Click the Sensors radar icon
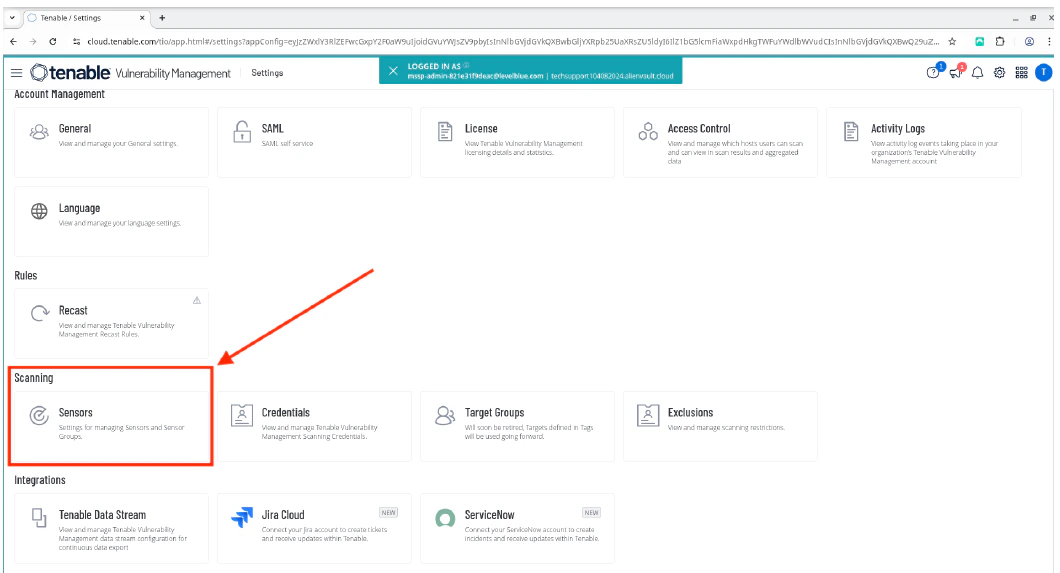Screen dimensions: 1060x573 click(x=39, y=415)
